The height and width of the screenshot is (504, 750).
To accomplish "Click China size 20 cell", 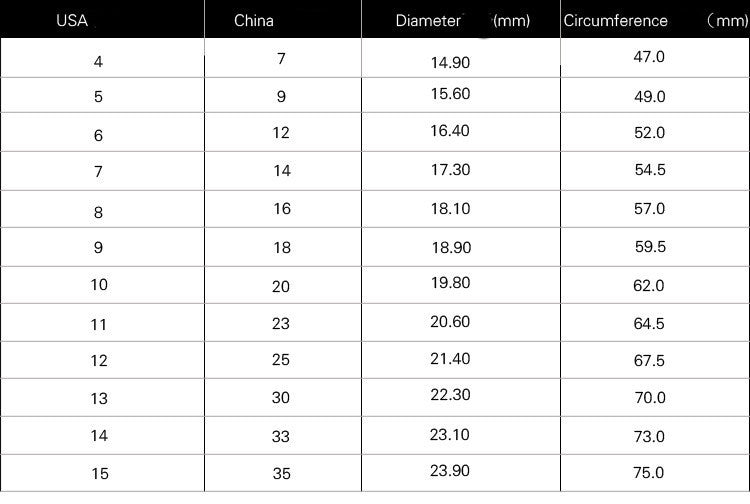I will [281, 287].
